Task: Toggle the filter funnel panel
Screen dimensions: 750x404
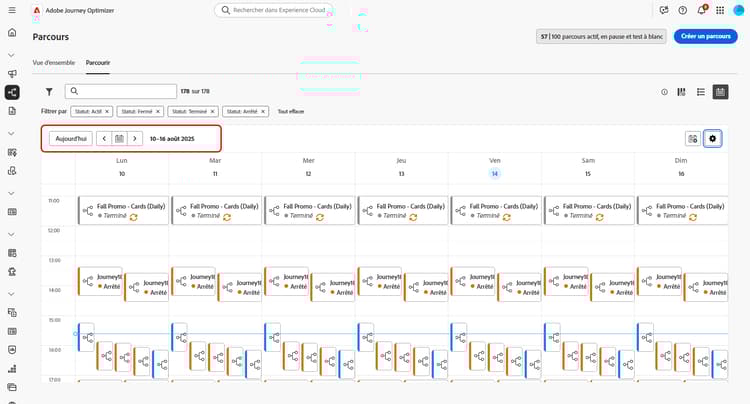Action: (x=49, y=91)
